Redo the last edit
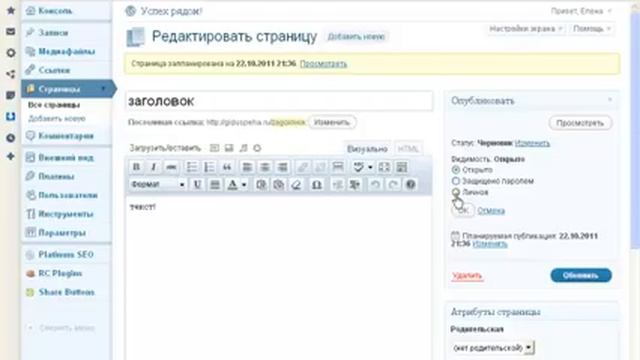640x360 pixels. (393, 184)
